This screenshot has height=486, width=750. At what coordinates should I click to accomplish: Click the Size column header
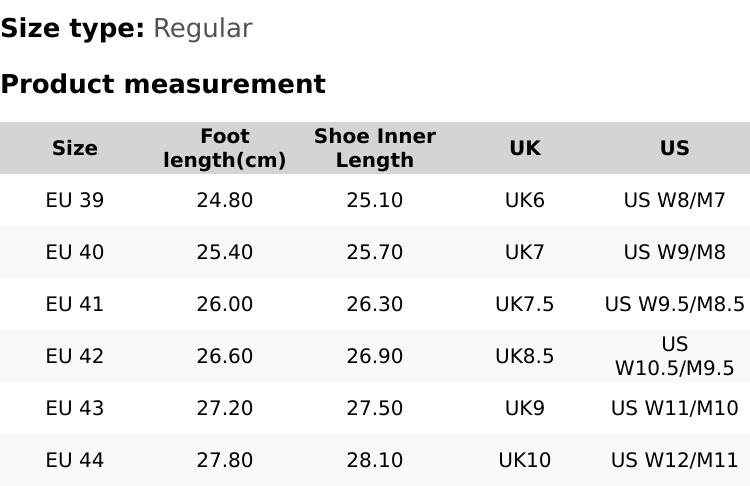click(x=75, y=148)
